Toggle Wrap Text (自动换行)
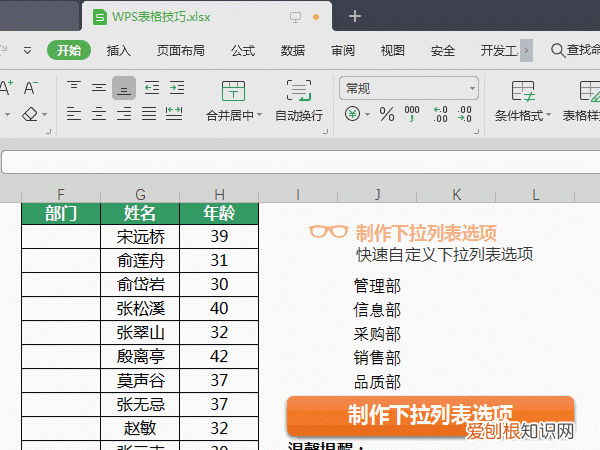Viewport: 600px width, 450px height. point(299,101)
